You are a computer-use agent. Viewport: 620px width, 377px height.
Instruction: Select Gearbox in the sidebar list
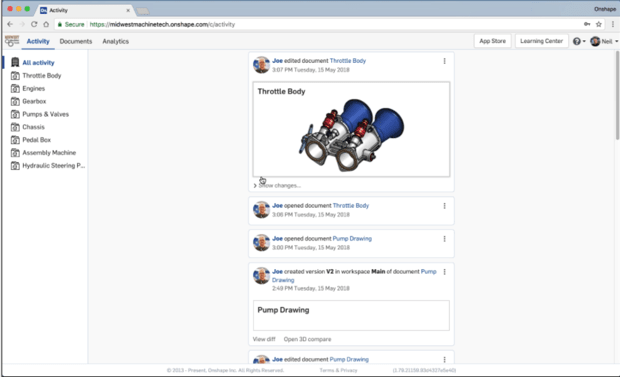(34, 101)
